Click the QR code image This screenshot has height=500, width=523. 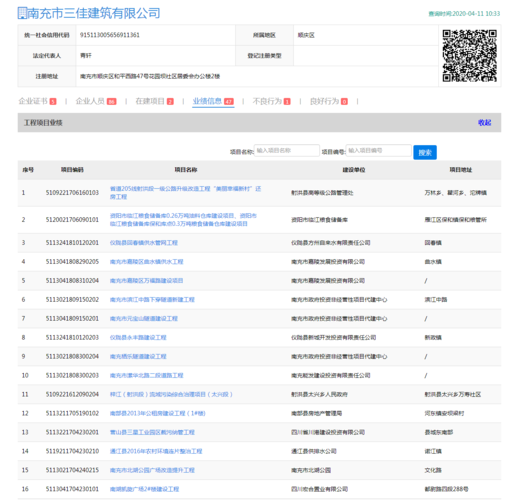[x=469, y=56]
